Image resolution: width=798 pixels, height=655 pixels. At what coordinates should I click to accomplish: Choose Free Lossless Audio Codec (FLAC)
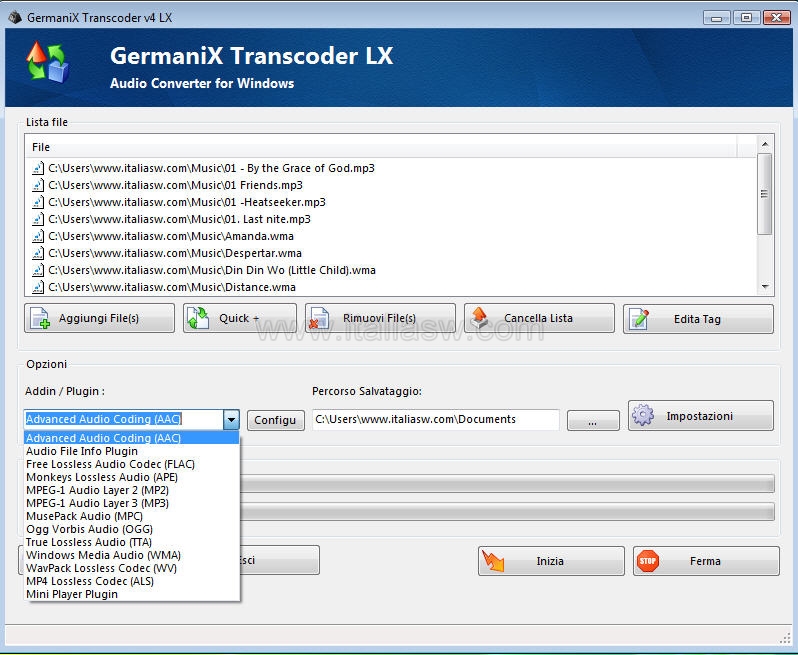tap(131, 464)
